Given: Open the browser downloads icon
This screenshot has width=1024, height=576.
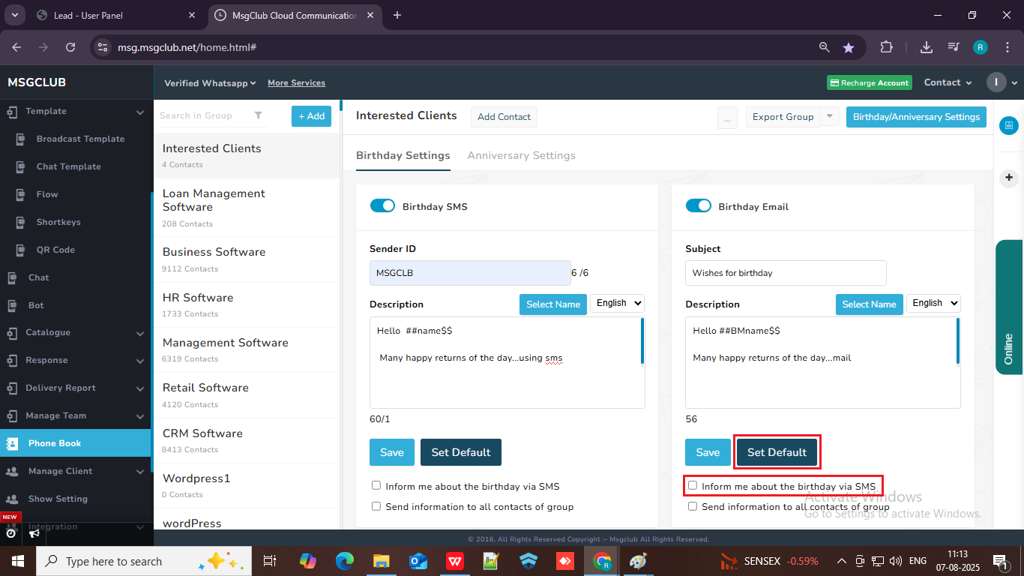Looking at the screenshot, I should [926, 47].
